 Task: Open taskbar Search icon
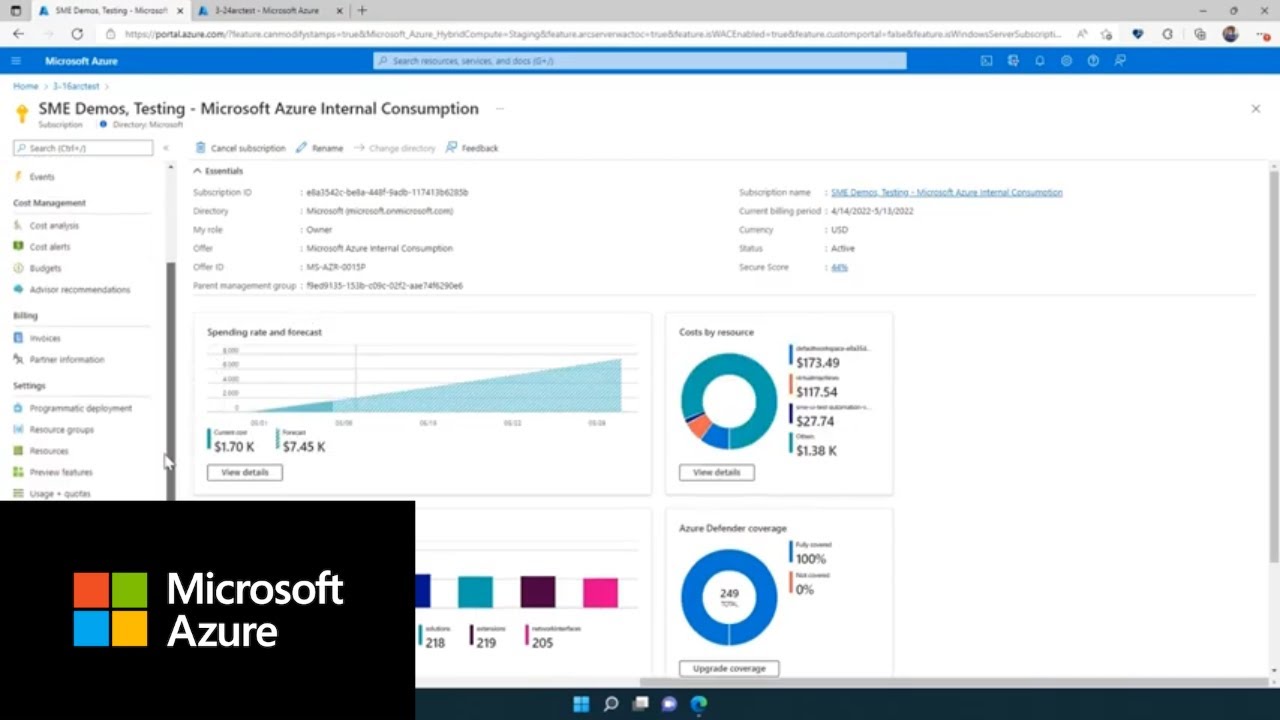pyautogui.click(x=611, y=704)
